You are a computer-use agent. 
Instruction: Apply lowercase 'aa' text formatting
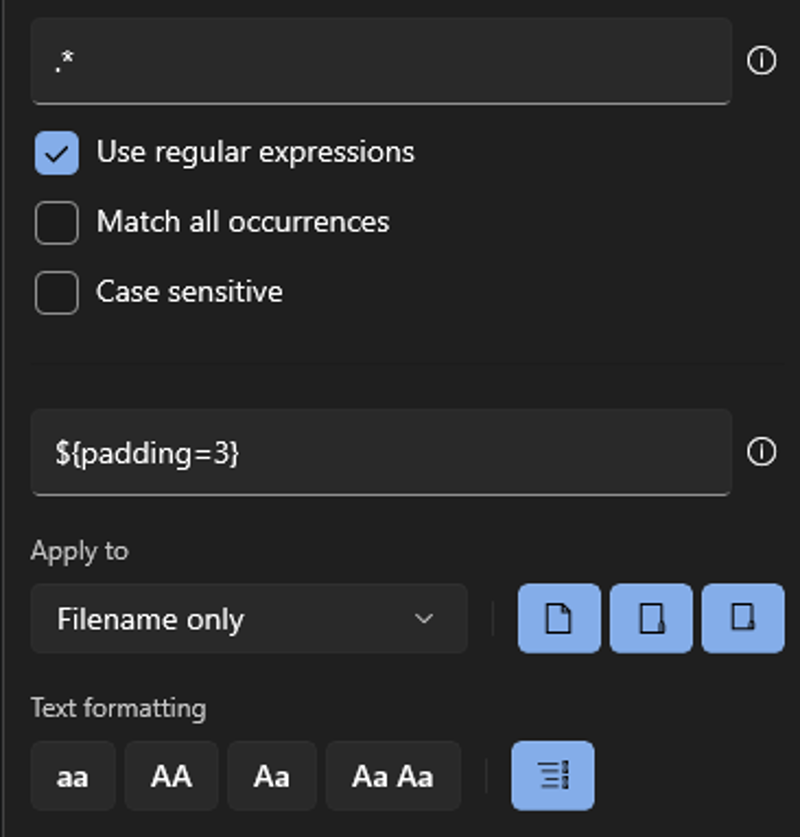click(x=73, y=776)
